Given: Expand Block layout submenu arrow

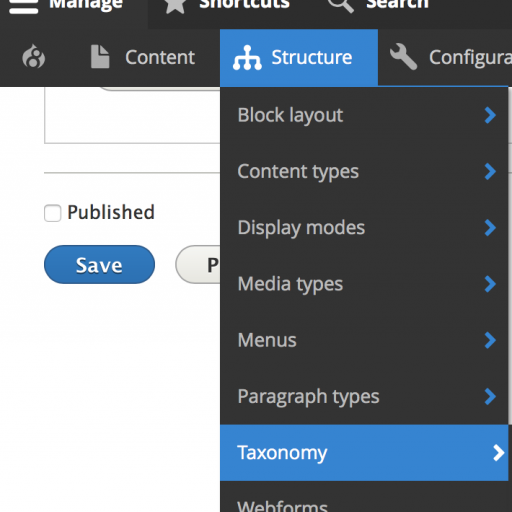Looking at the screenshot, I should click(490, 115).
